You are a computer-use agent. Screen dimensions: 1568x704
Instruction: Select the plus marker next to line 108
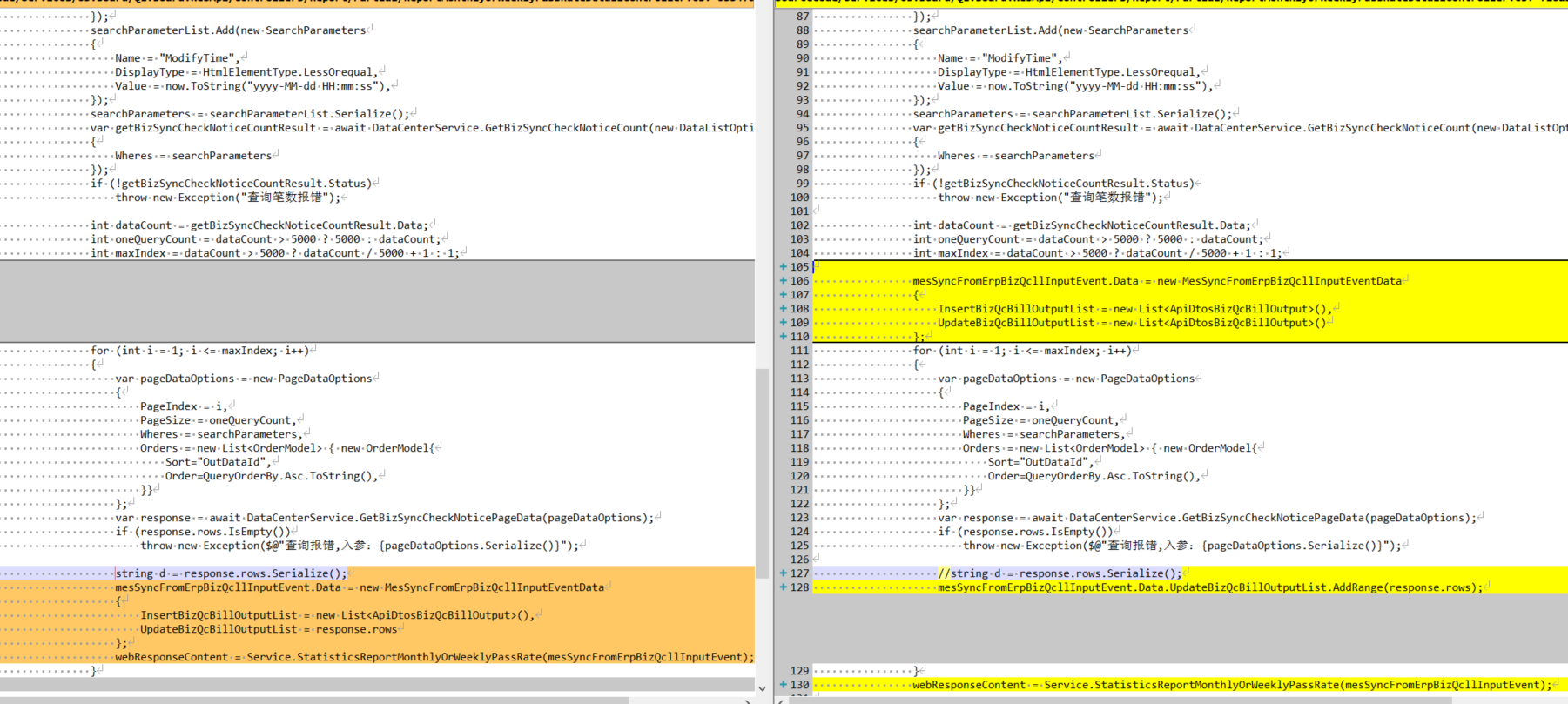783,309
